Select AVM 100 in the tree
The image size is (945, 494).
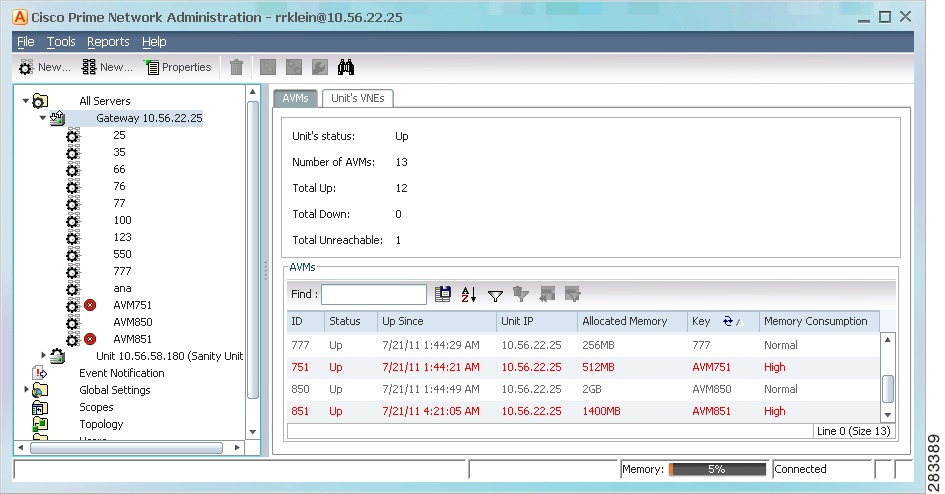(x=122, y=220)
